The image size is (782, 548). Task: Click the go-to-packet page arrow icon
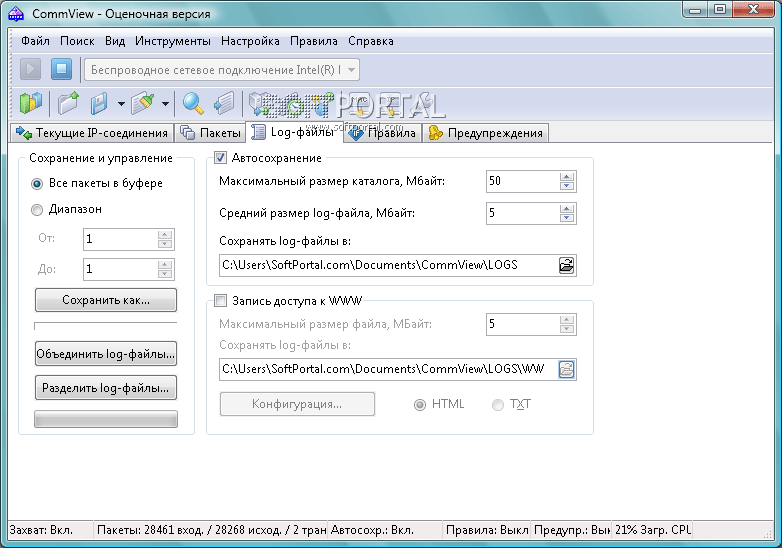[224, 103]
